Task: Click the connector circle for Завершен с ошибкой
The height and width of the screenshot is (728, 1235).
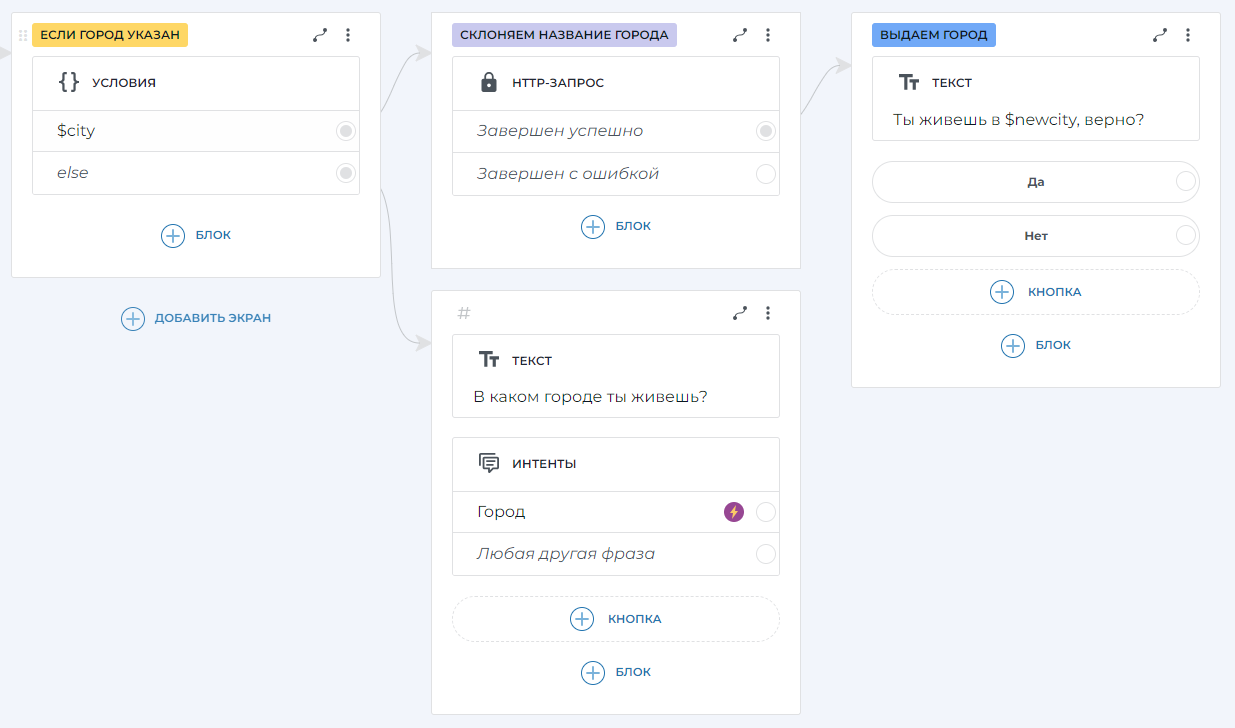Action: [766, 174]
